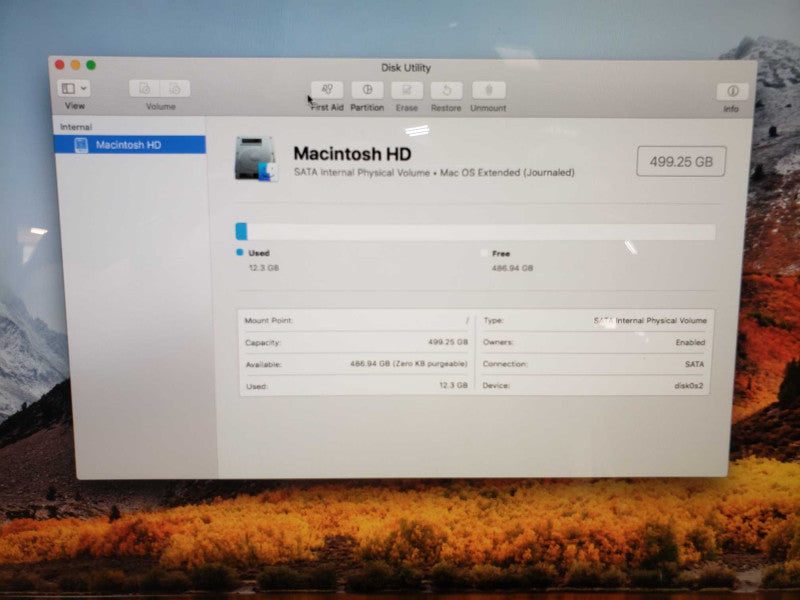
Task: Click Type 'SATA Internal Physical Volume' row
Action: point(594,320)
